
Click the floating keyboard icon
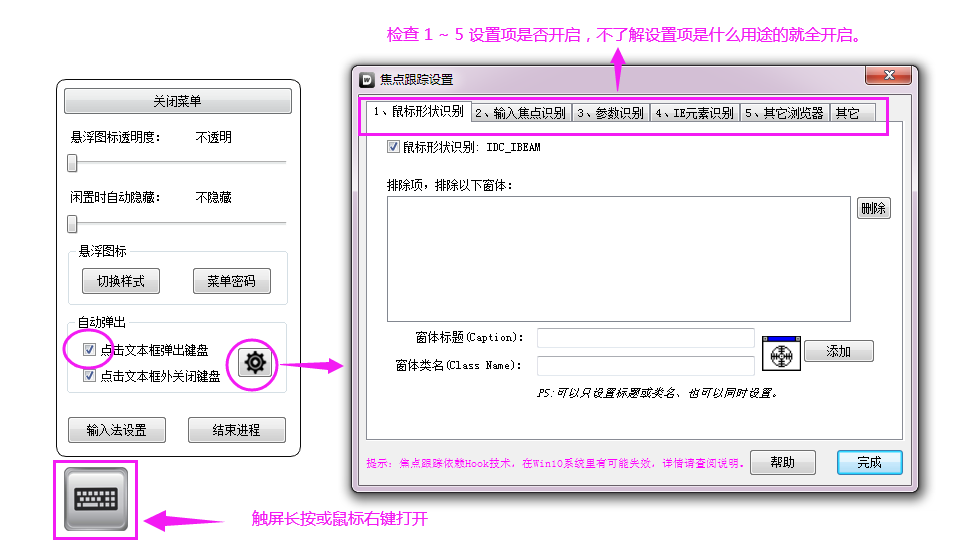[95, 499]
